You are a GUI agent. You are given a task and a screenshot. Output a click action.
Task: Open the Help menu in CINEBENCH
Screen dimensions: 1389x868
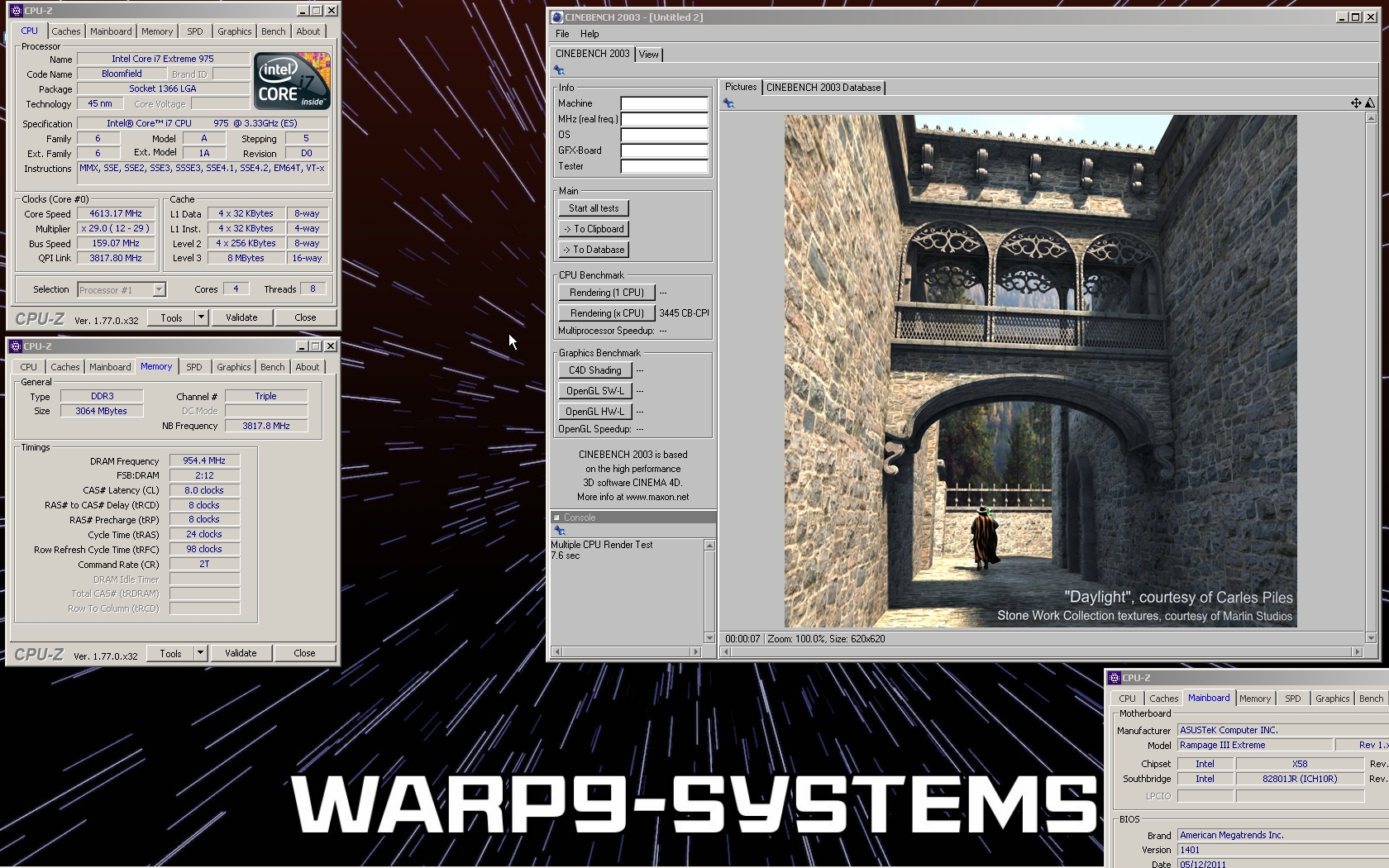click(x=589, y=34)
